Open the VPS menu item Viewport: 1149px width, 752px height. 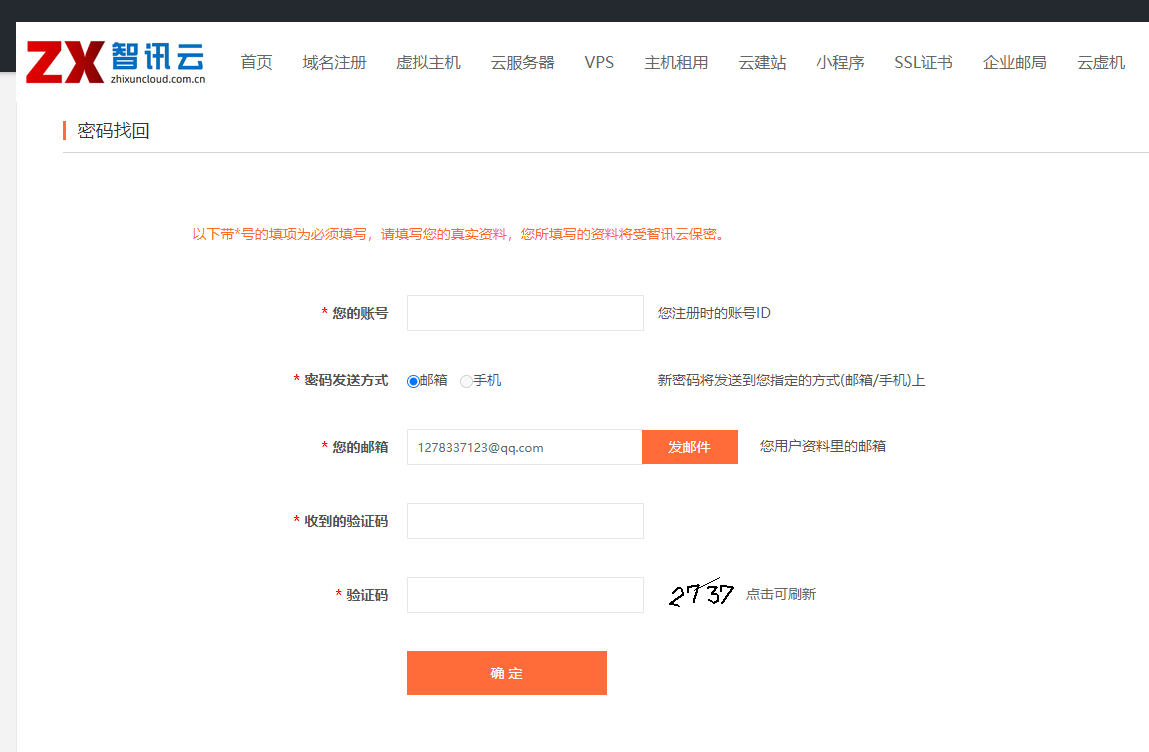point(599,62)
